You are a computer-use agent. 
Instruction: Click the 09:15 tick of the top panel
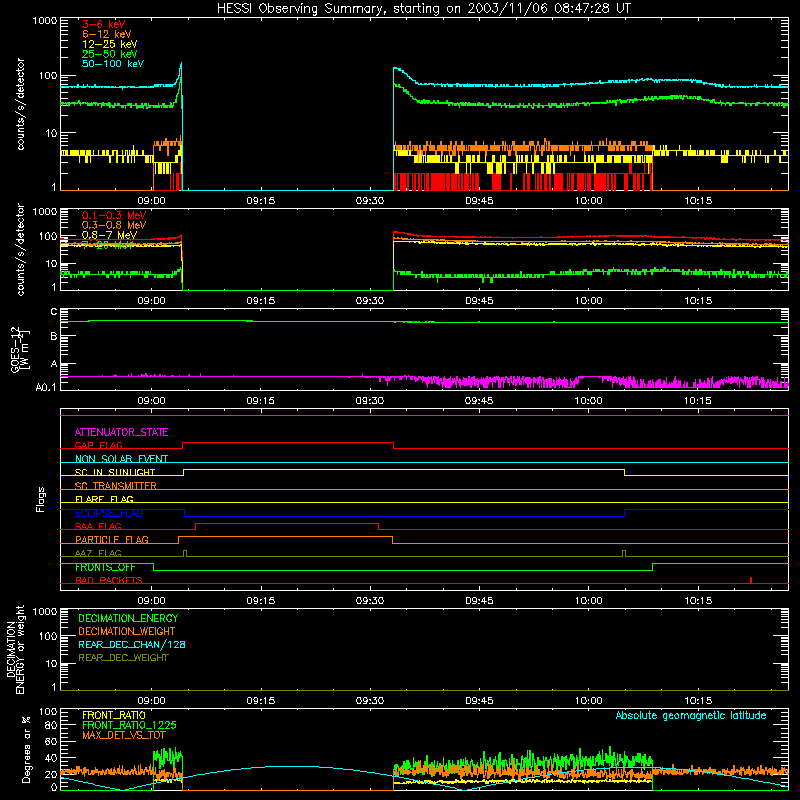261,201
